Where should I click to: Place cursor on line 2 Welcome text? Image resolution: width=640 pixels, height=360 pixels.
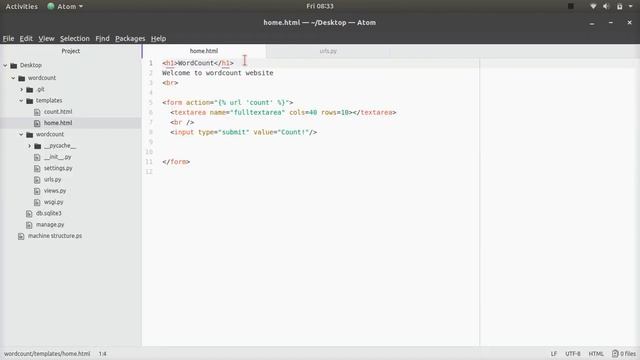click(218, 73)
